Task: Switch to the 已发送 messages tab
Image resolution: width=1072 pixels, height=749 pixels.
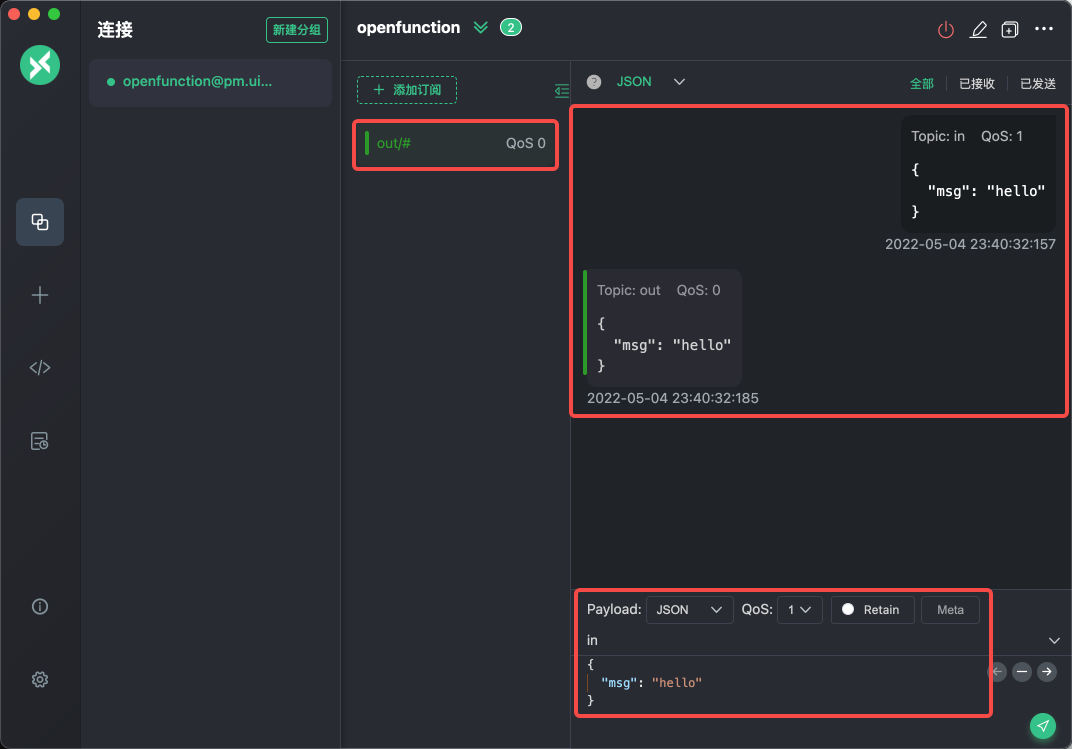Action: tap(1037, 84)
